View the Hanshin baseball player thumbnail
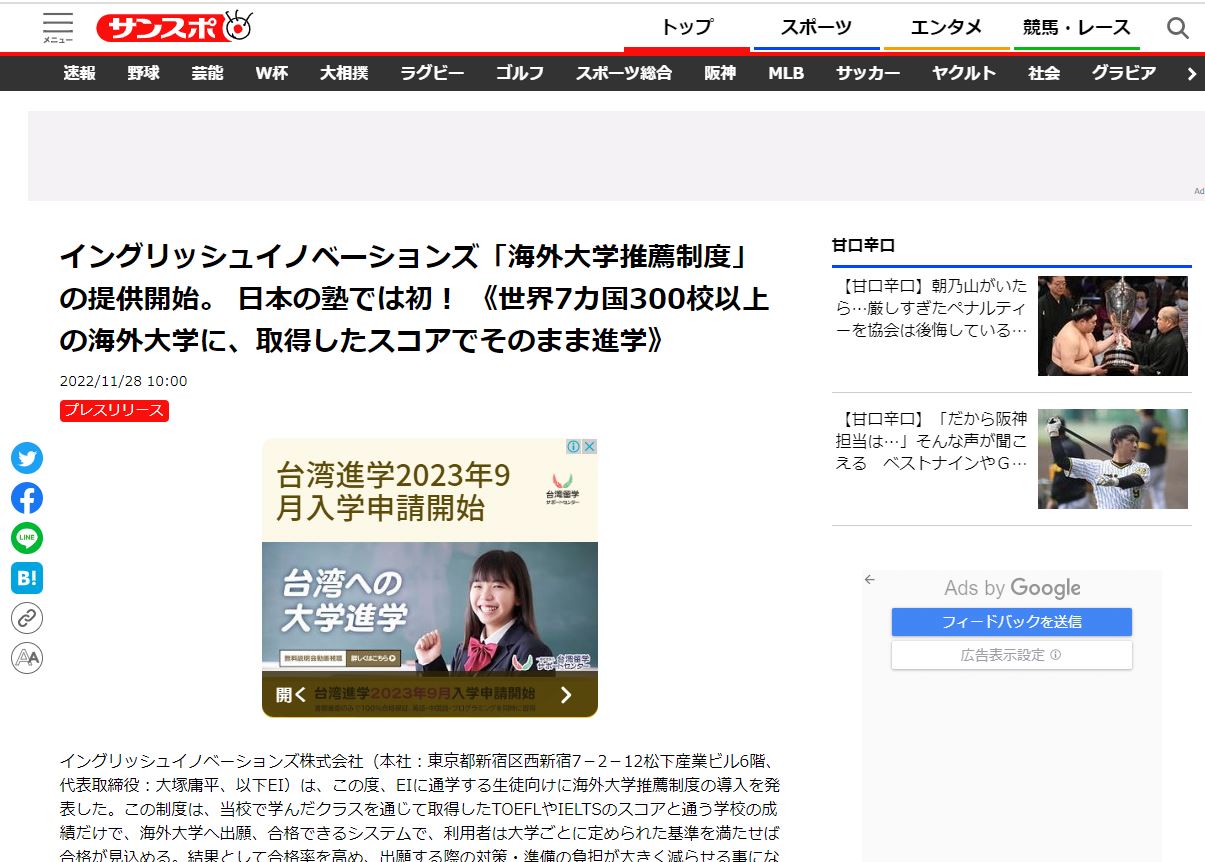This screenshot has height=862, width=1205. coord(1113,459)
